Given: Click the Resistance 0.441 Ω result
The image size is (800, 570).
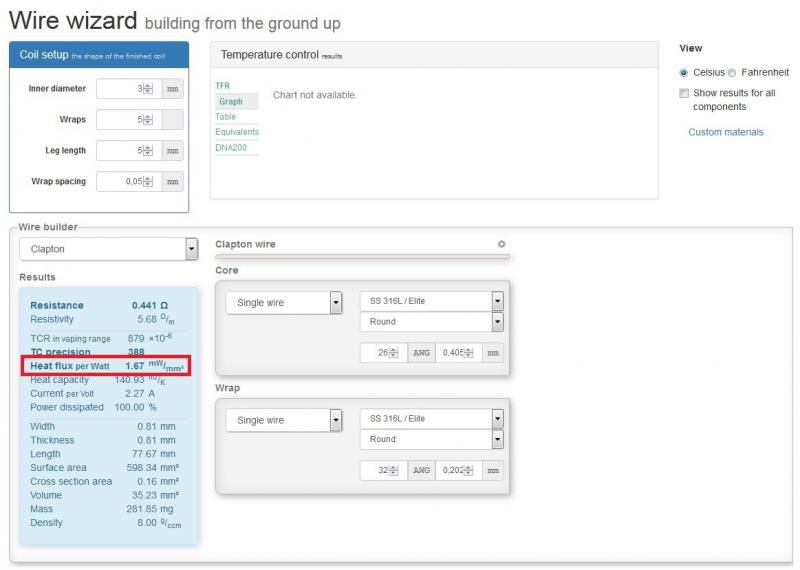Looking at the screenshot, I should pyautogui.click(x=99, y=305).
